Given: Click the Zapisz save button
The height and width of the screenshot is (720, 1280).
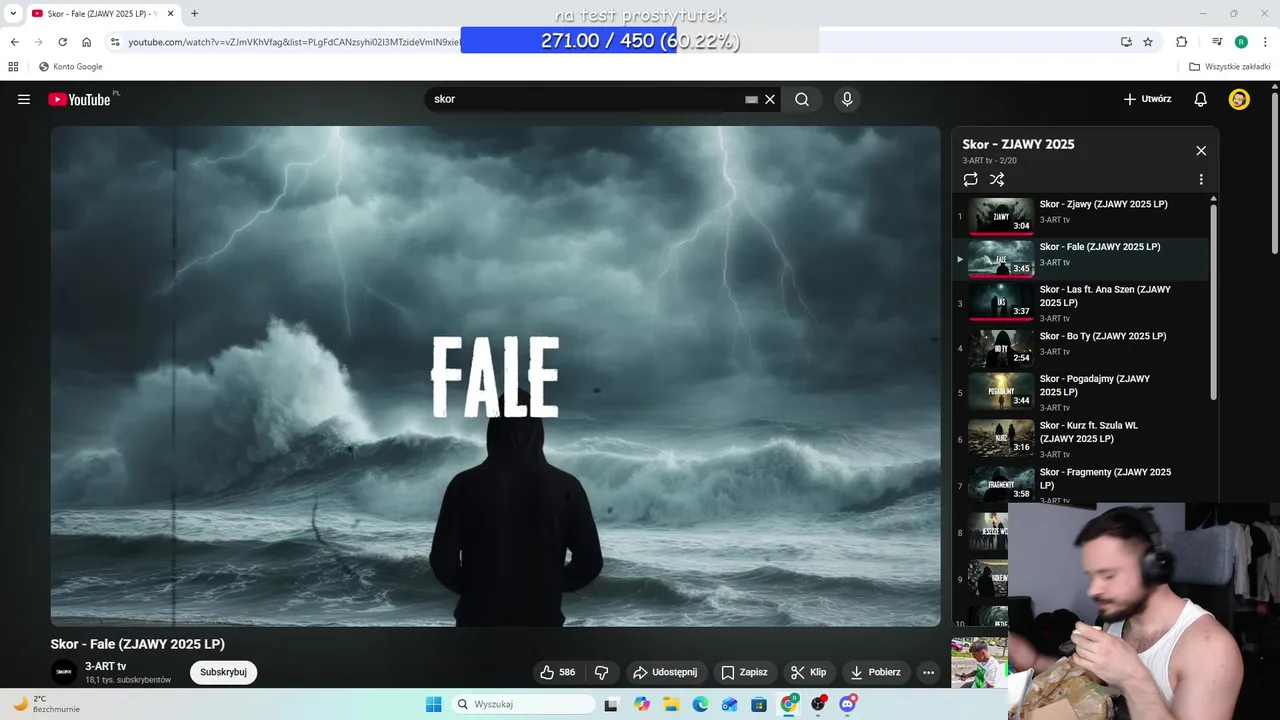Looking at the screenshot, I should point(745,672).
